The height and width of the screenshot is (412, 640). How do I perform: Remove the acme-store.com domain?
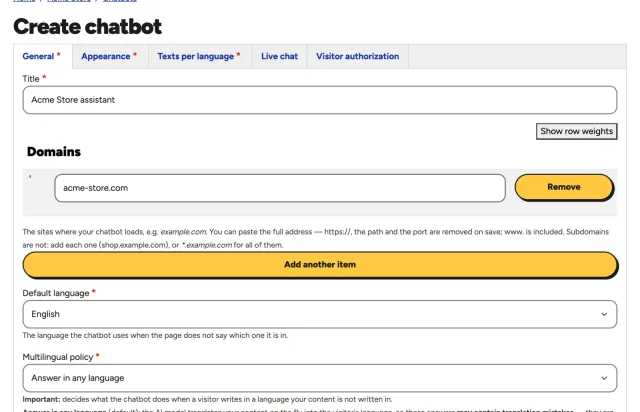pyautogui.click(x=564, y=187)
